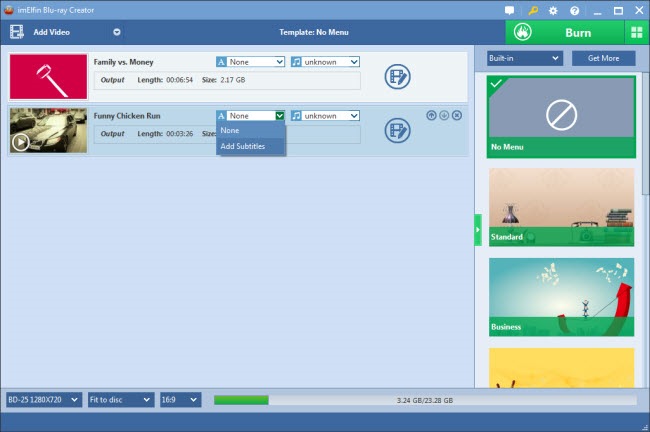Click subtitle A icon for Family vs. Money

[221, 62]
